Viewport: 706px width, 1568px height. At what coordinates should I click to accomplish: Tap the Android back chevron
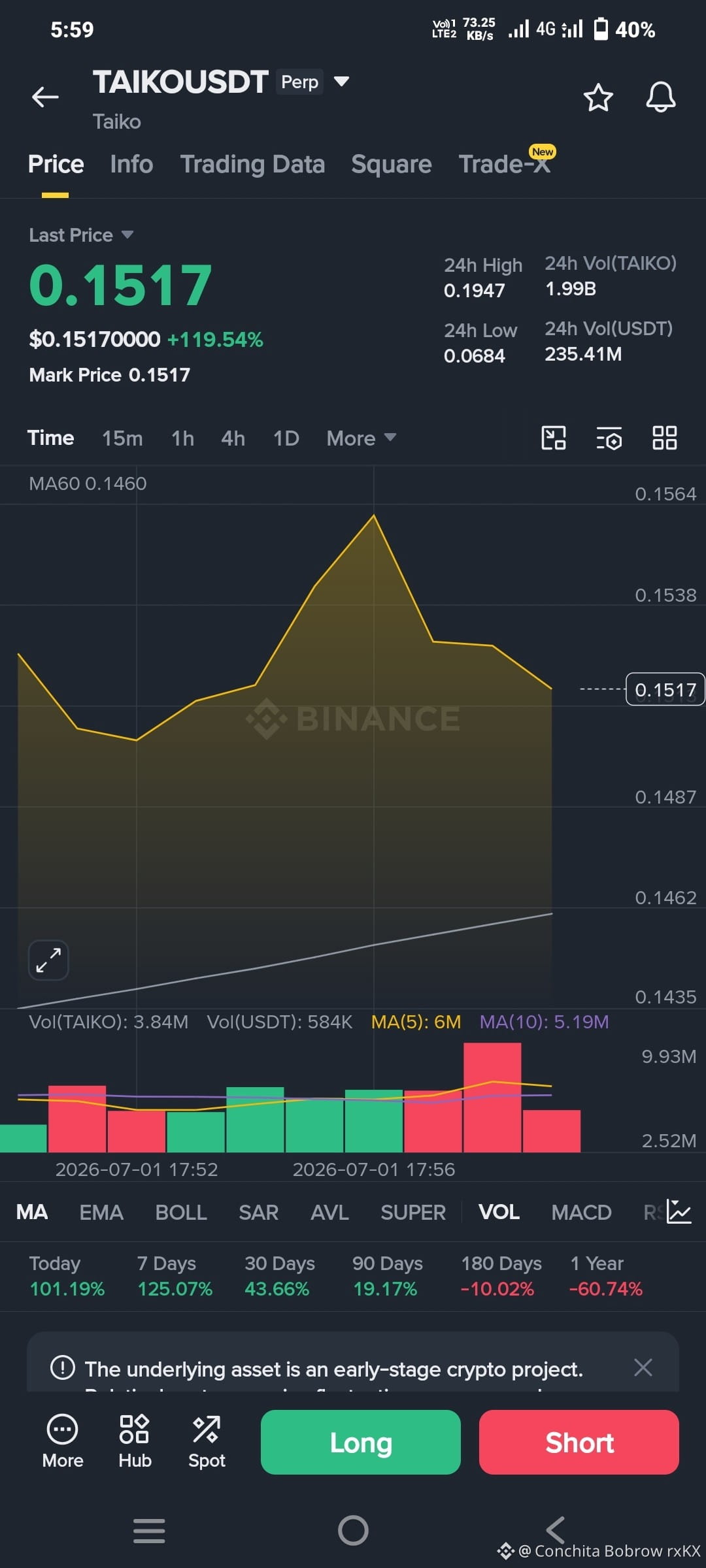point(556,1530)
